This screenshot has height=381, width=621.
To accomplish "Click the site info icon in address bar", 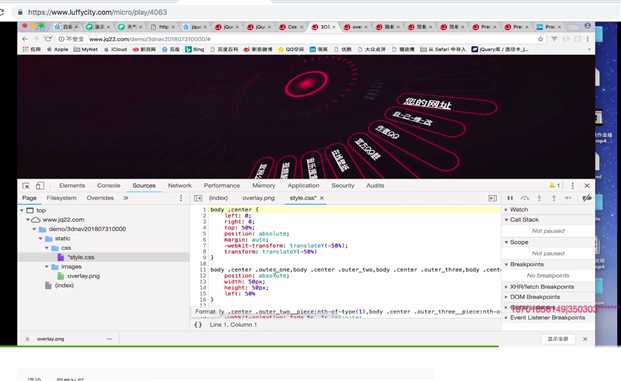I will pos(61,39).
